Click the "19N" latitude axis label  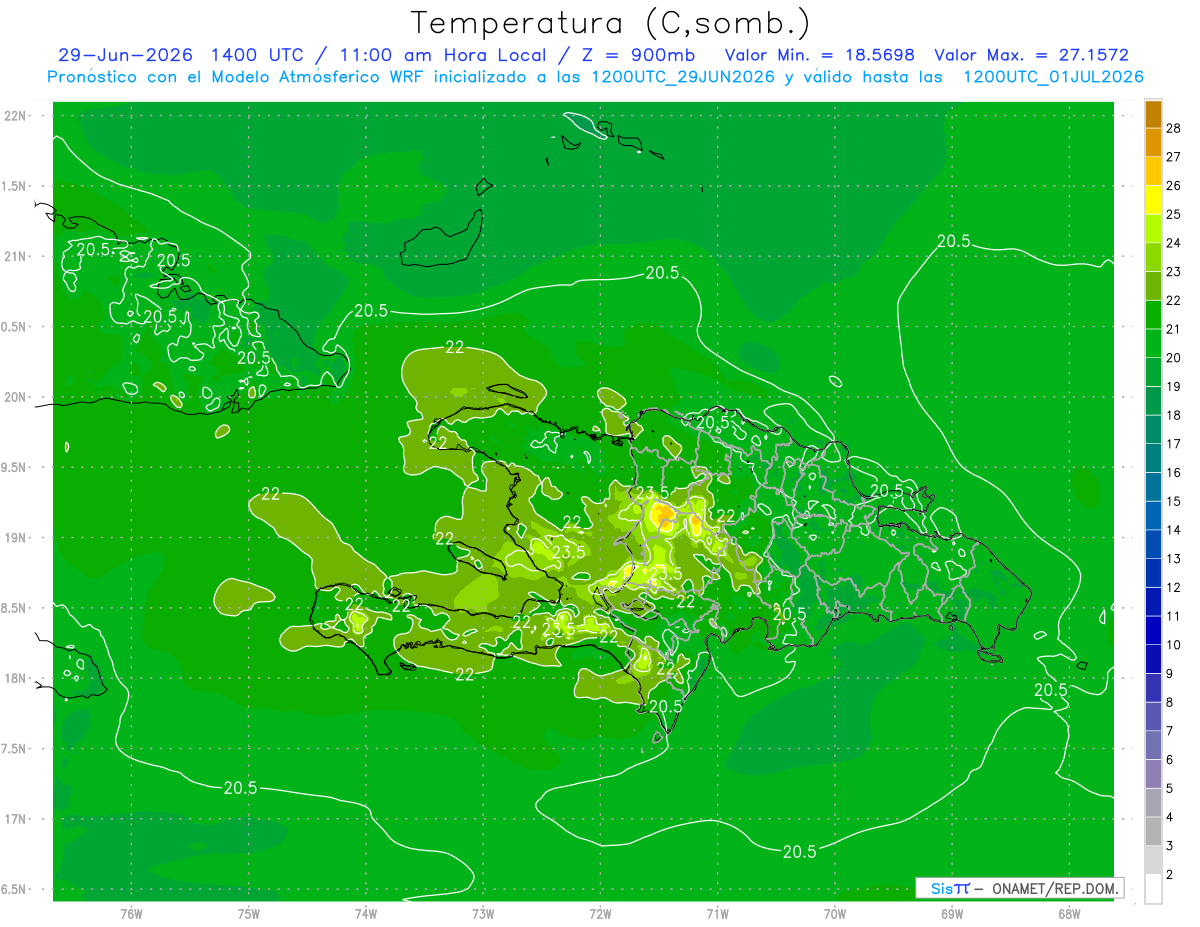tap(15, 538)
